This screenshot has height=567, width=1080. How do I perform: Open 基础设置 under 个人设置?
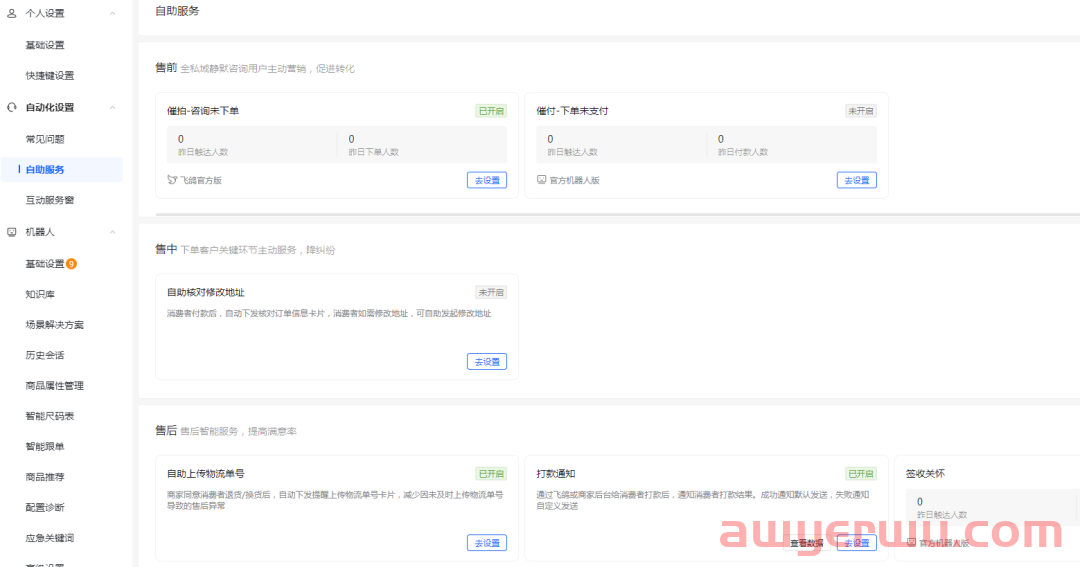click(45, 45)
